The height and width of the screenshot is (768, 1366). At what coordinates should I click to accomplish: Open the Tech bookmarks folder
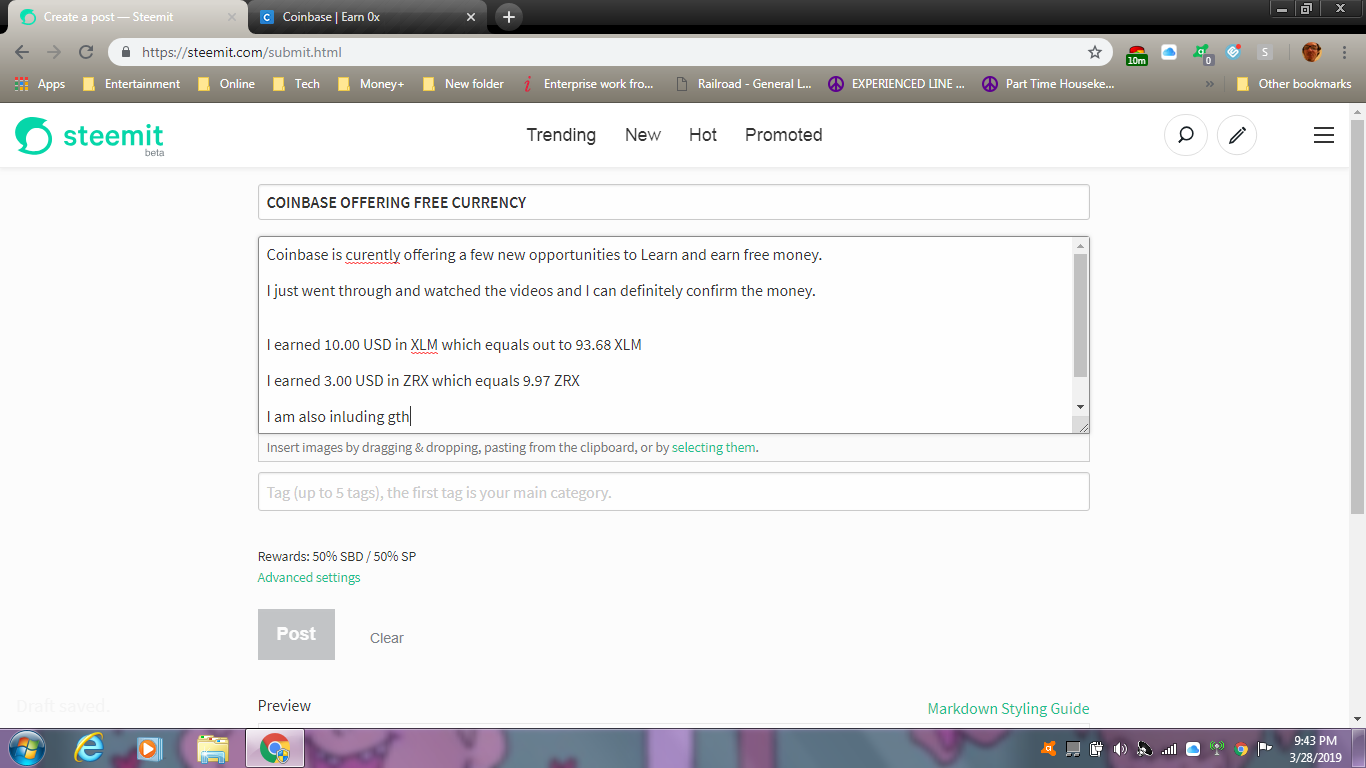(x=297, y=84)
